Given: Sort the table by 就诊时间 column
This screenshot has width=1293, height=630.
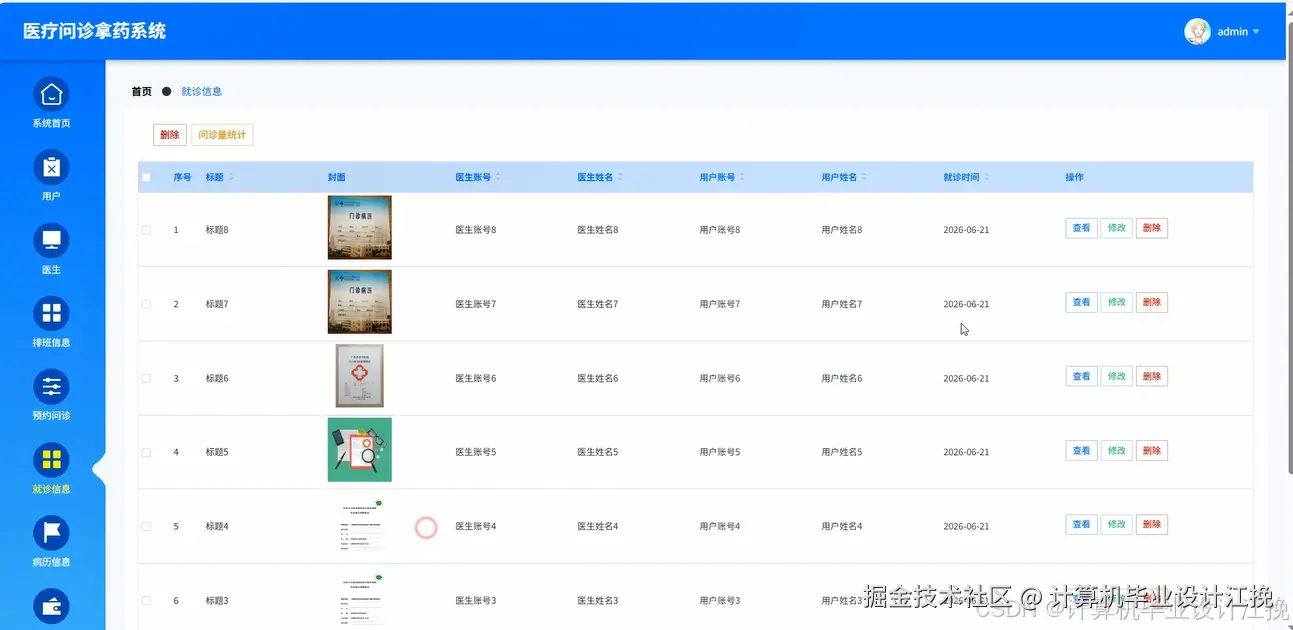Looking at the screenshot, I should point(963,177).
